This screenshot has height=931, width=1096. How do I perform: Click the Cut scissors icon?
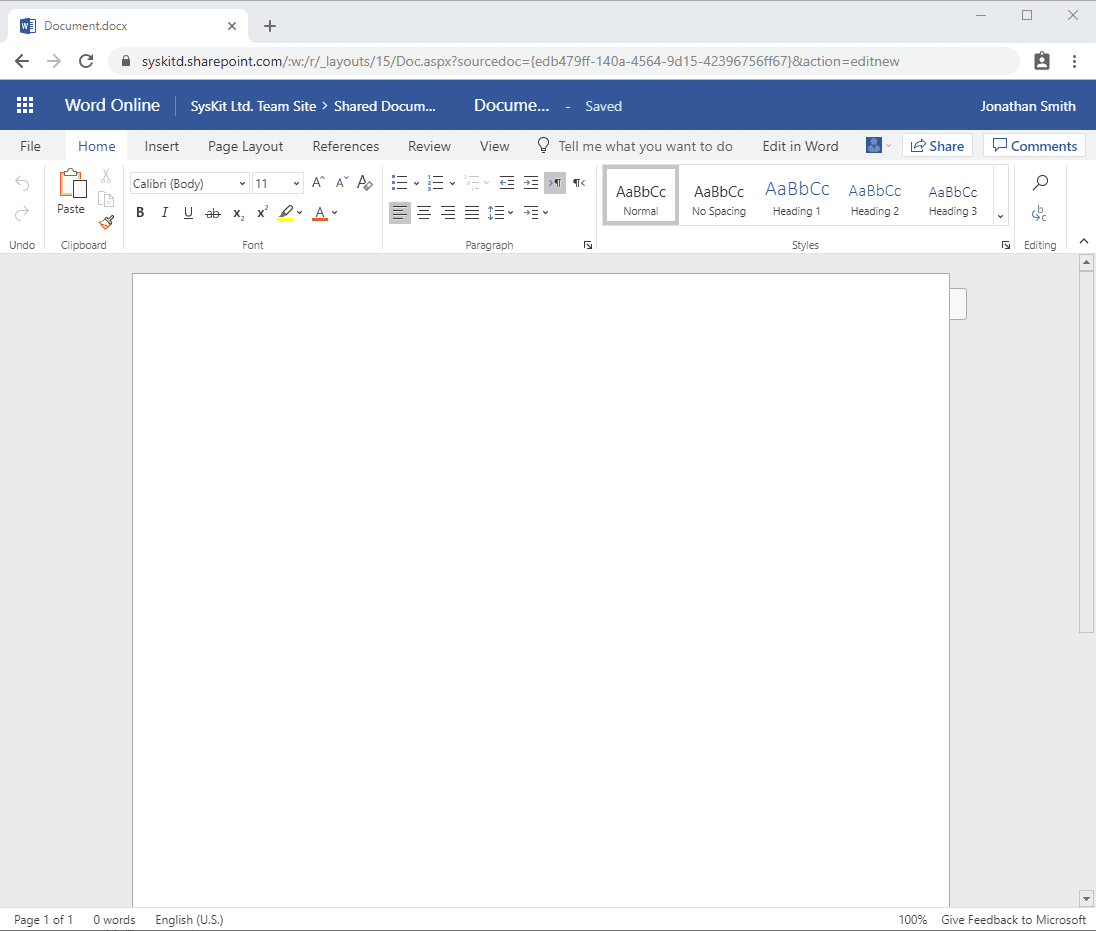click(106, 175)
